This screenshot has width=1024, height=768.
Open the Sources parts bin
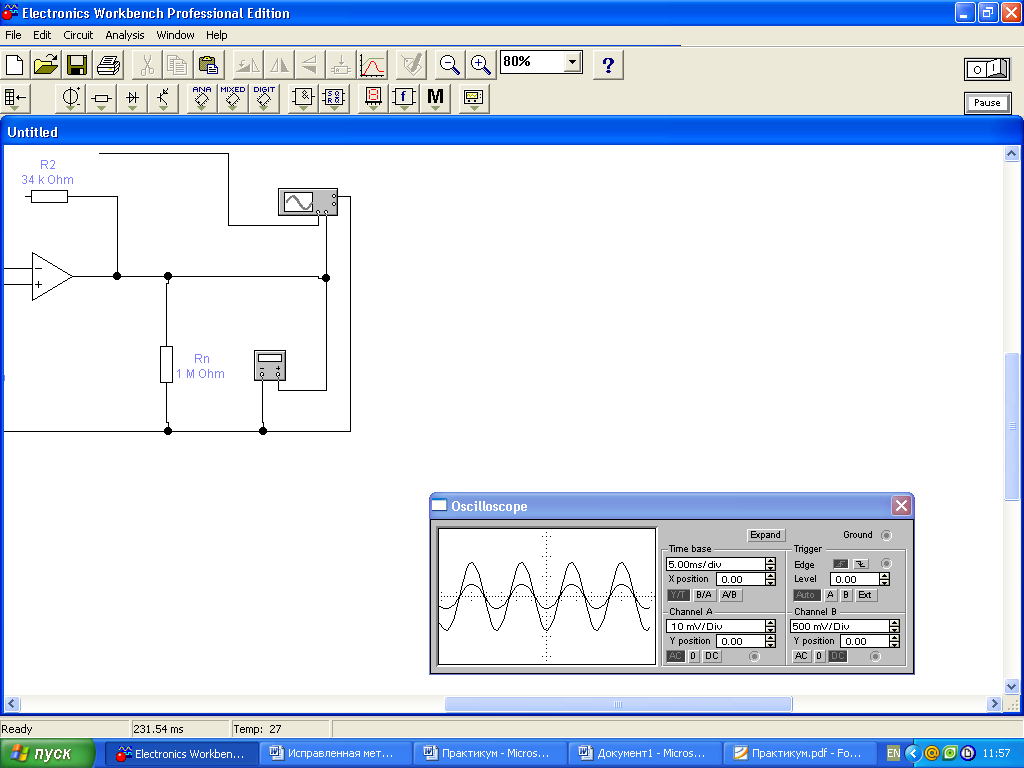click(72, 98)
